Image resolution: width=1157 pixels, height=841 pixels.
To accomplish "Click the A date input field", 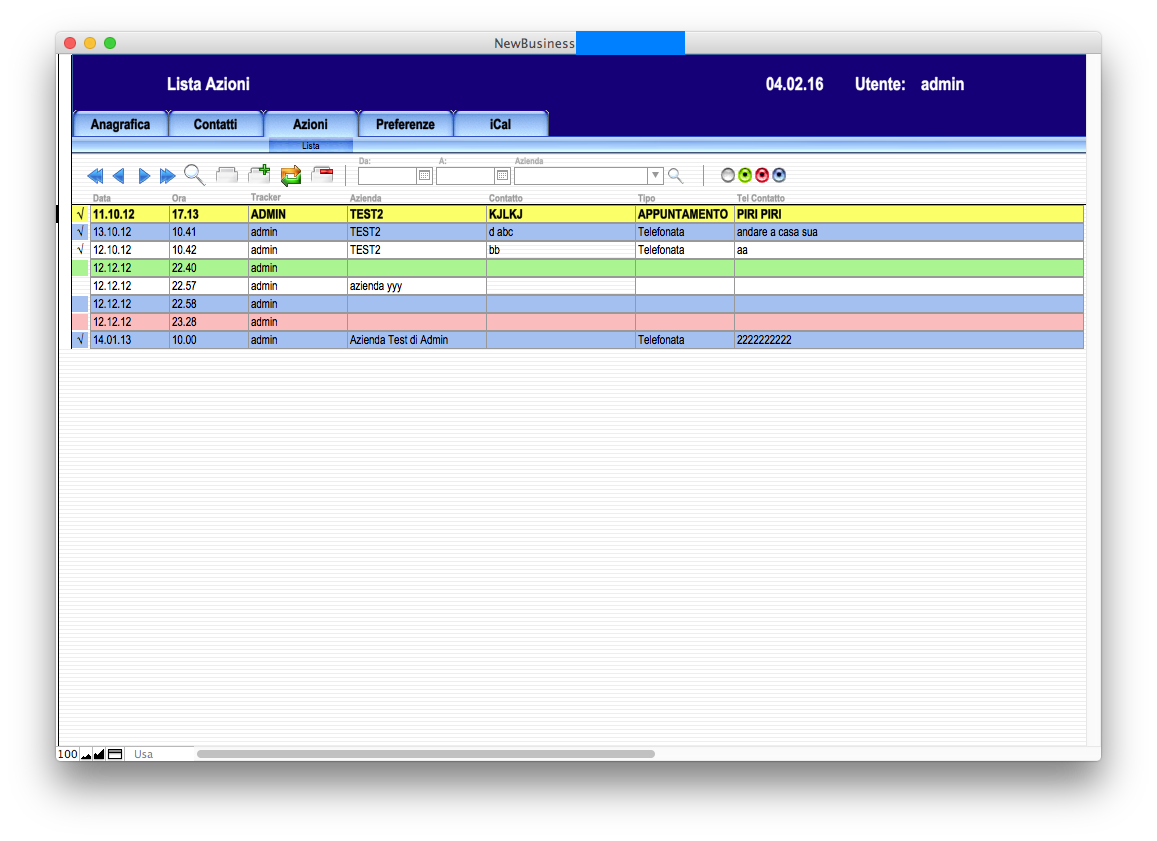I will 466,176.
